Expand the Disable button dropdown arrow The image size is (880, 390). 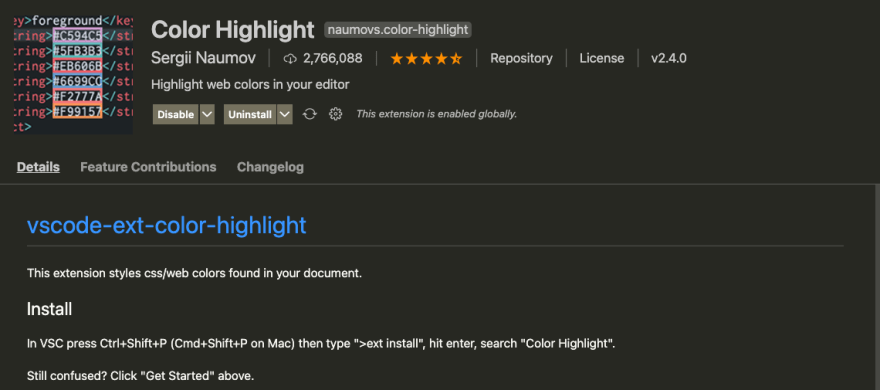coord(207,114)
